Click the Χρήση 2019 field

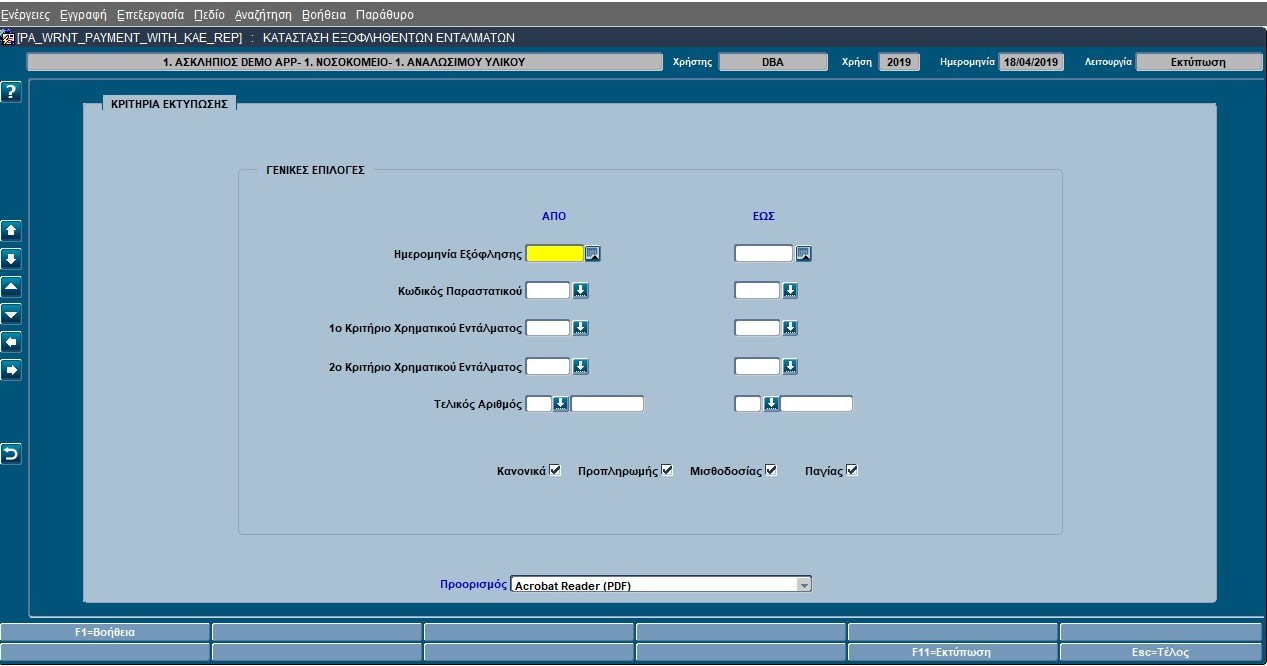pos(898,62)
